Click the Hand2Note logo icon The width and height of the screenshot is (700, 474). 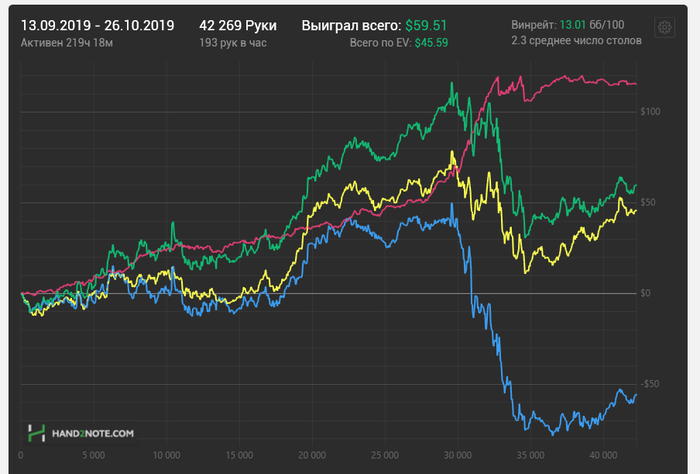click(x=37, y=433)
